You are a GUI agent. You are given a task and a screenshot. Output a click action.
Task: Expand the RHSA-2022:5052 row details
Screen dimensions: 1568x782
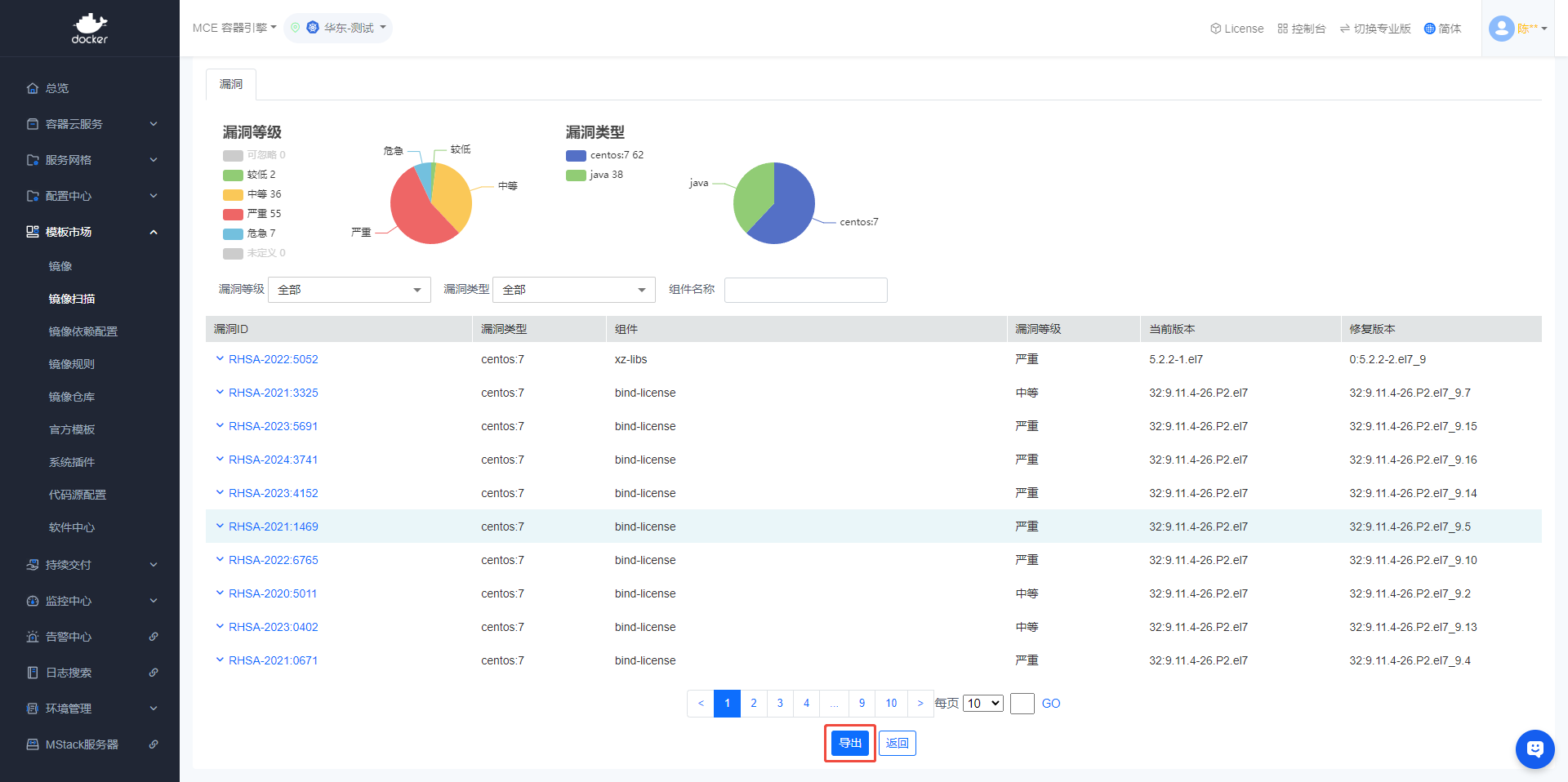click(220, 359)
